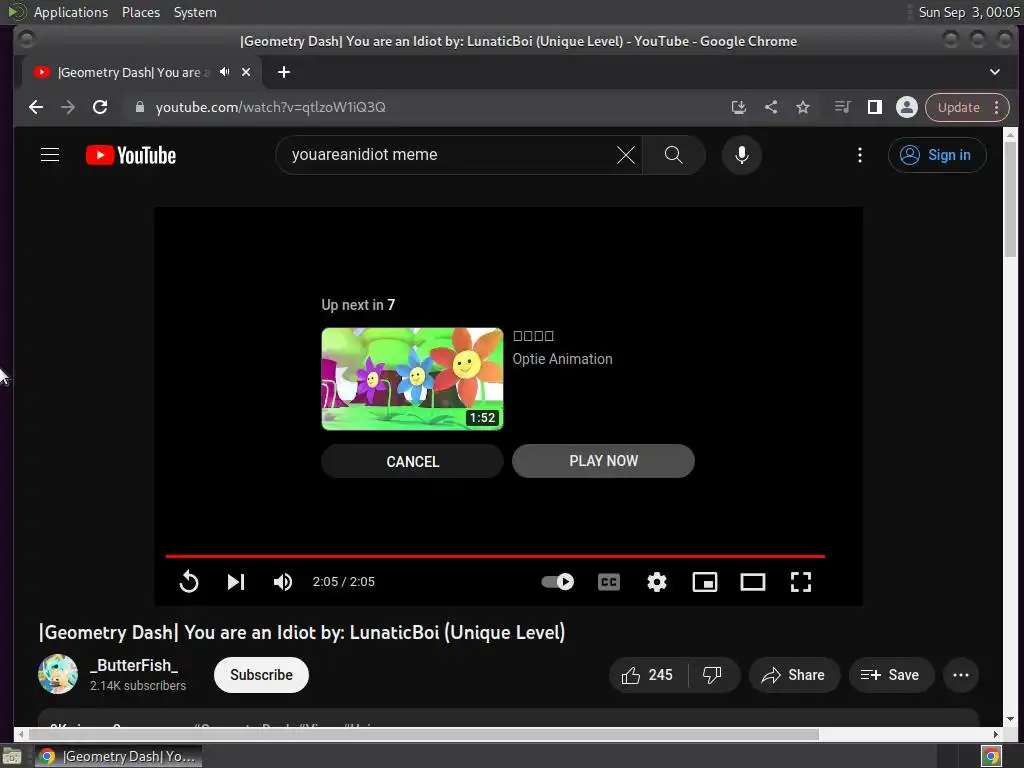Screen dimensions: 1024x768
Task: Open the player settings gear
Action: [x=656, y=581]
